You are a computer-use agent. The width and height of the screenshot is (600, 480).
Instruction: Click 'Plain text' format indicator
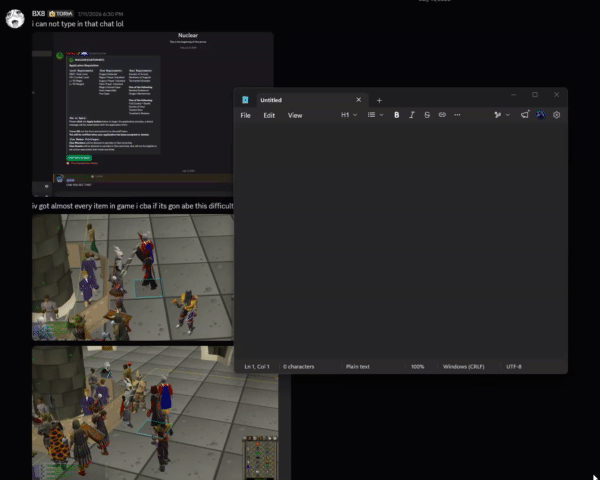[358, 367]
